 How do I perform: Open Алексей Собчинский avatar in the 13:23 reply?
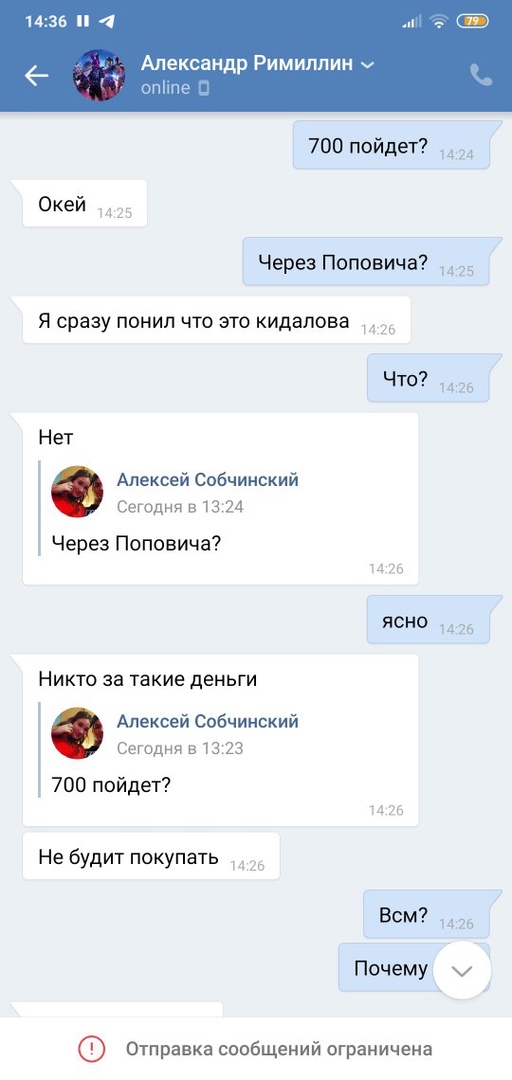pos(77,733)
